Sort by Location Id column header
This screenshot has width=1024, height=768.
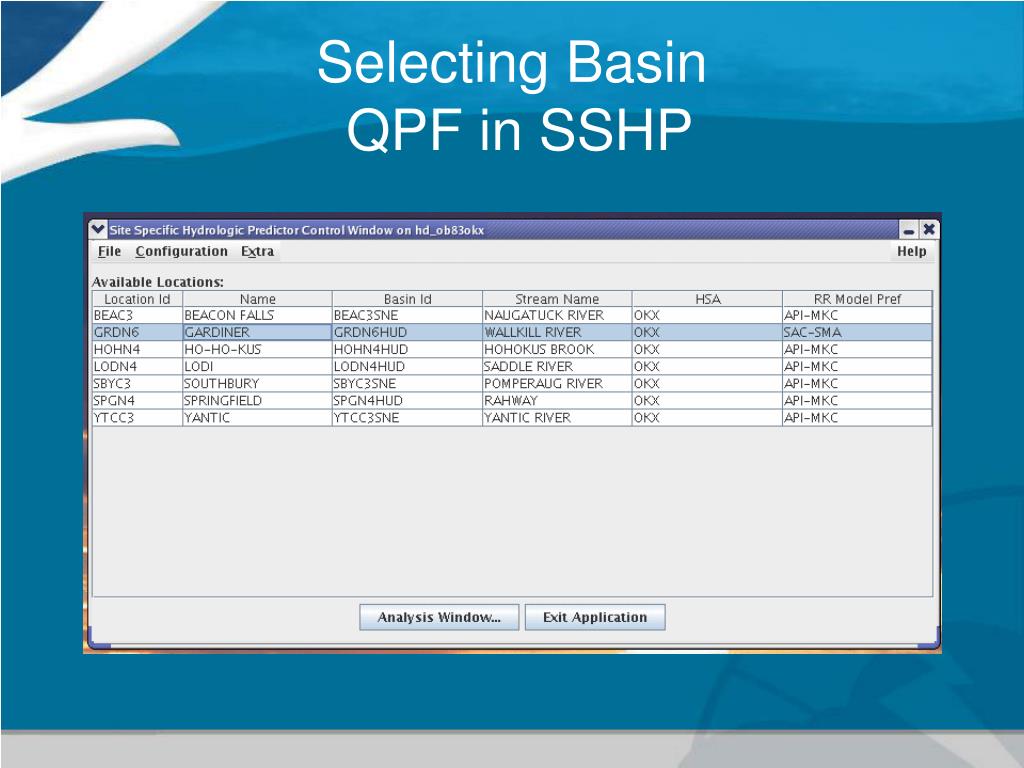pyautogui.click(x=137, y=299)
